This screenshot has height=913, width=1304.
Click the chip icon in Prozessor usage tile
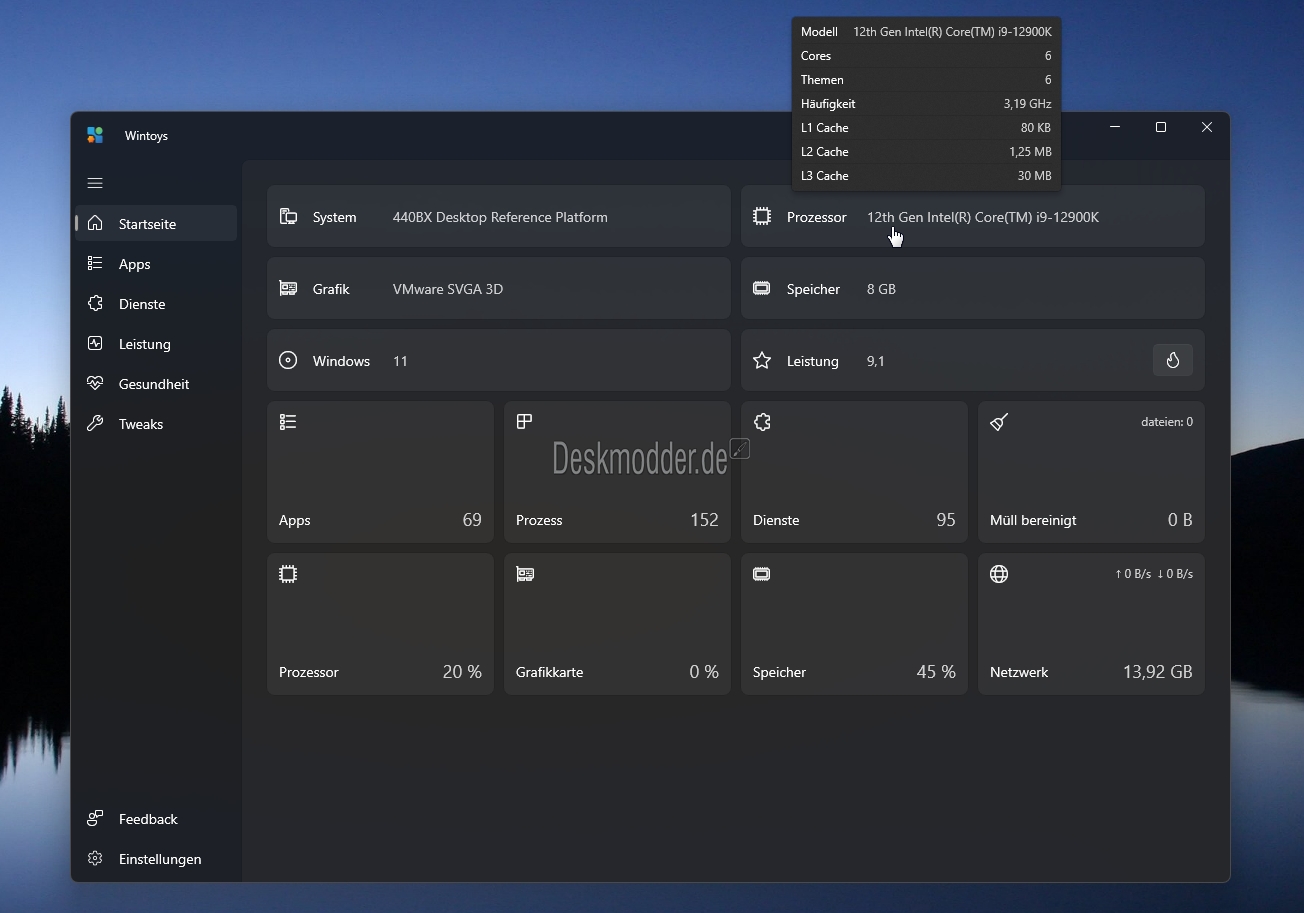[x=288, y=574]
